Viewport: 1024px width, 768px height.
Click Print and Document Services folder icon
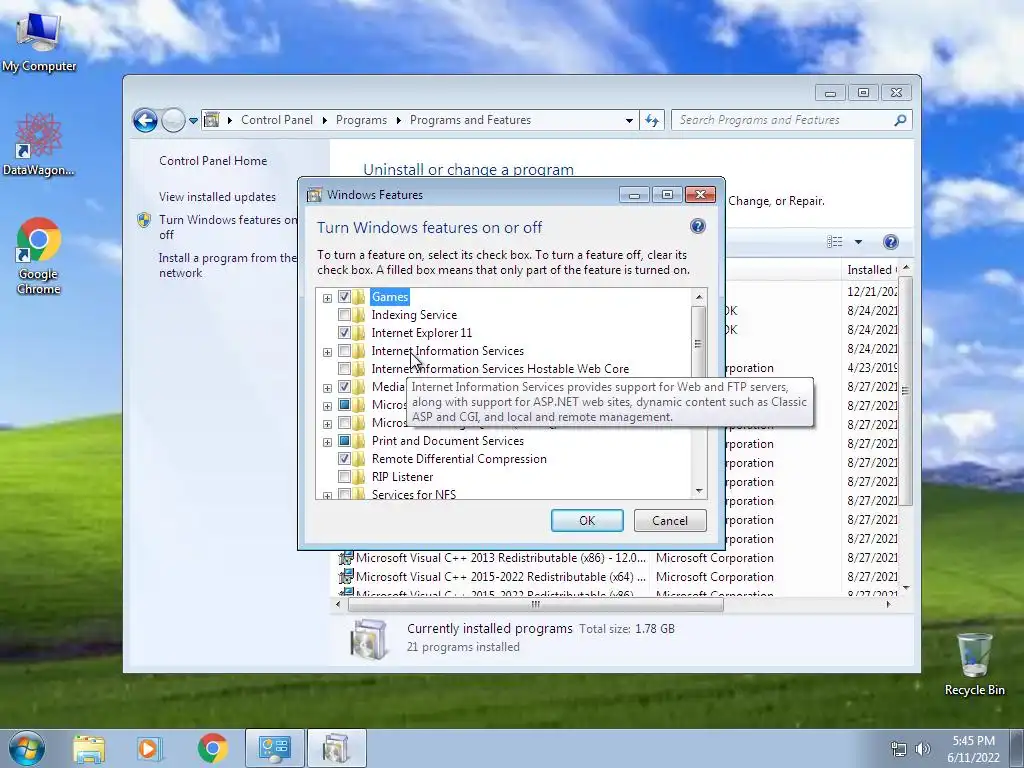pos(359,441)
